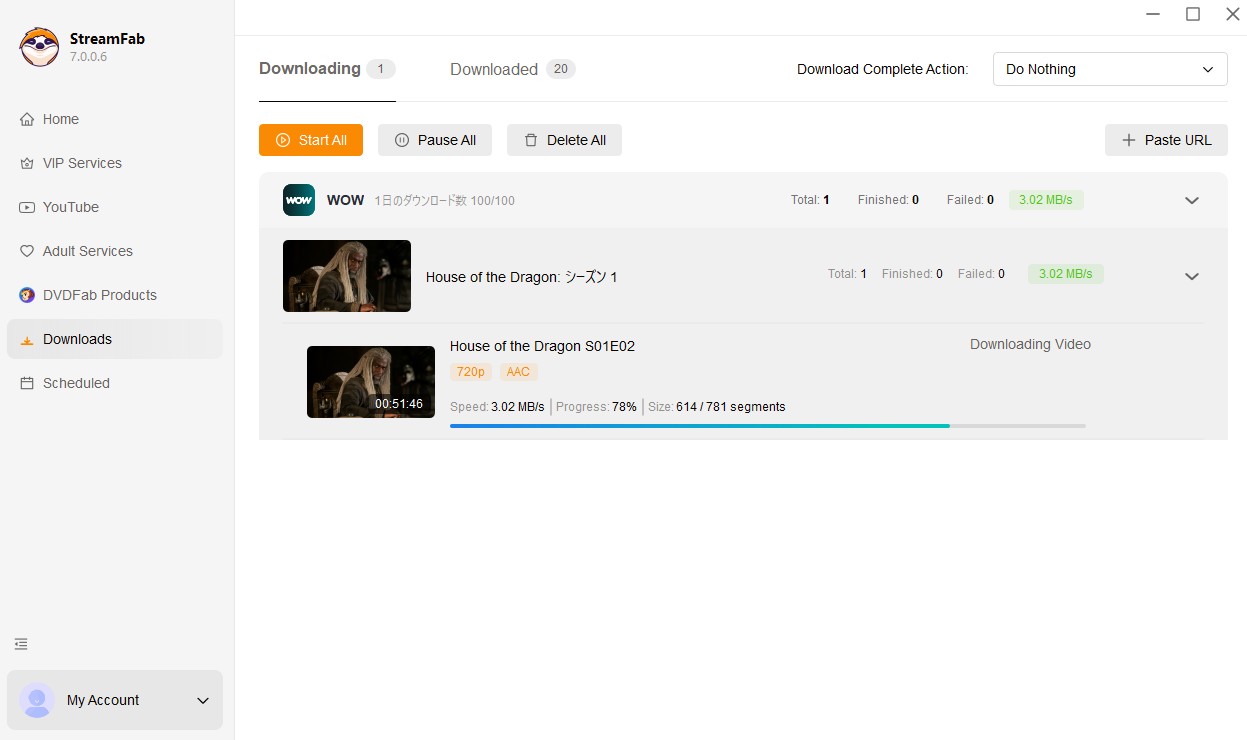Open the Home section in the sidebar
1247x740 pixels.
(59, 119)
